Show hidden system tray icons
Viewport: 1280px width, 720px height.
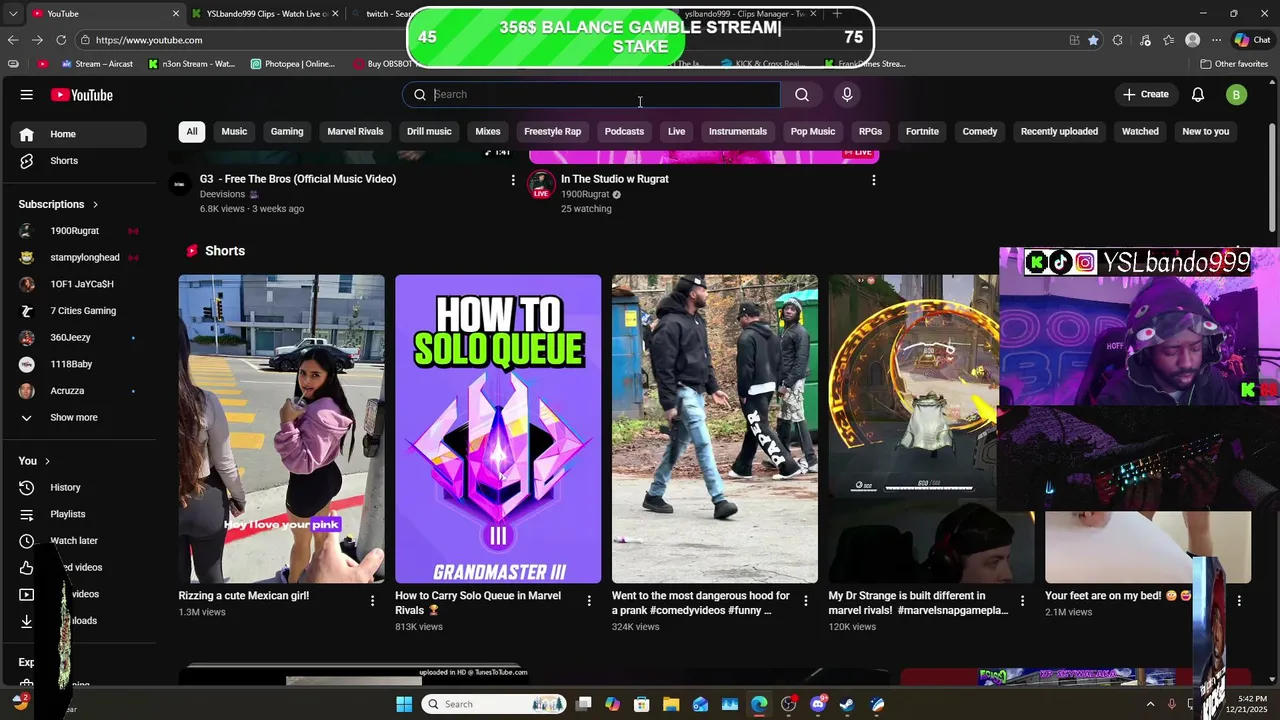[x=1150, y=704]
